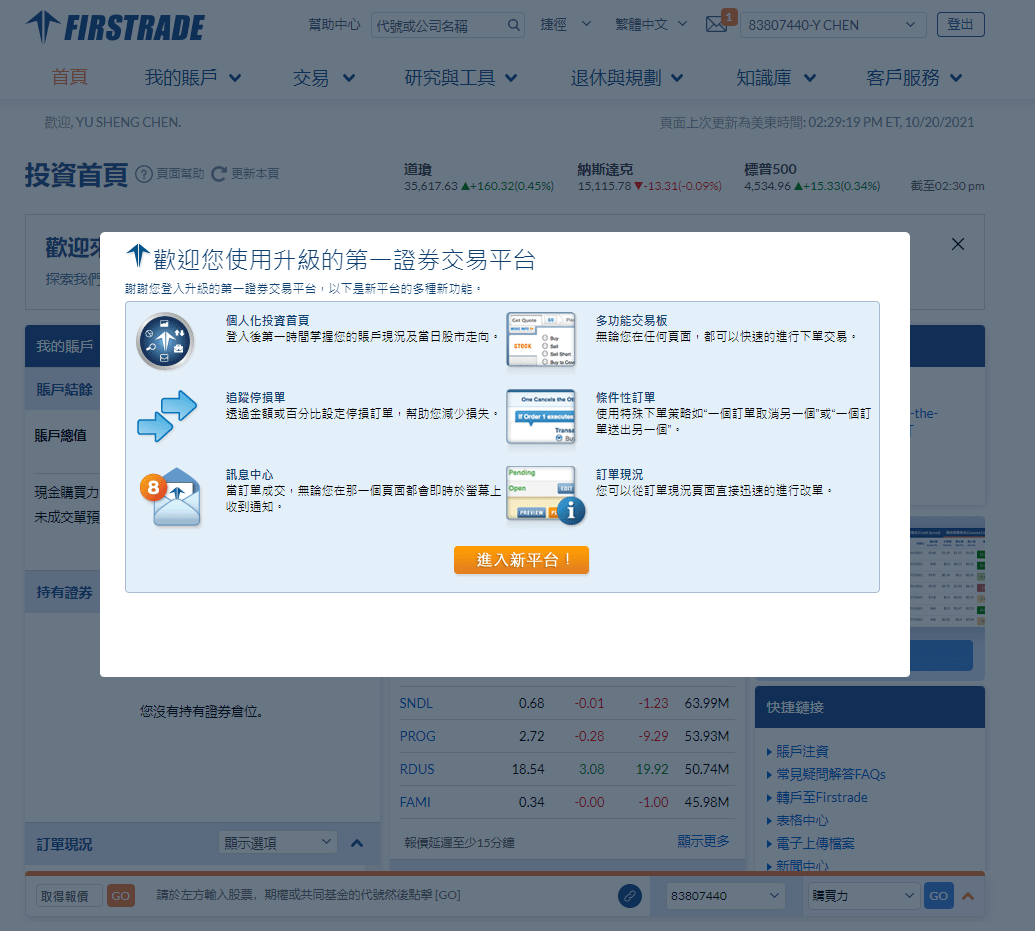Open the language dropdown 繁體中文

pos(651,24)
